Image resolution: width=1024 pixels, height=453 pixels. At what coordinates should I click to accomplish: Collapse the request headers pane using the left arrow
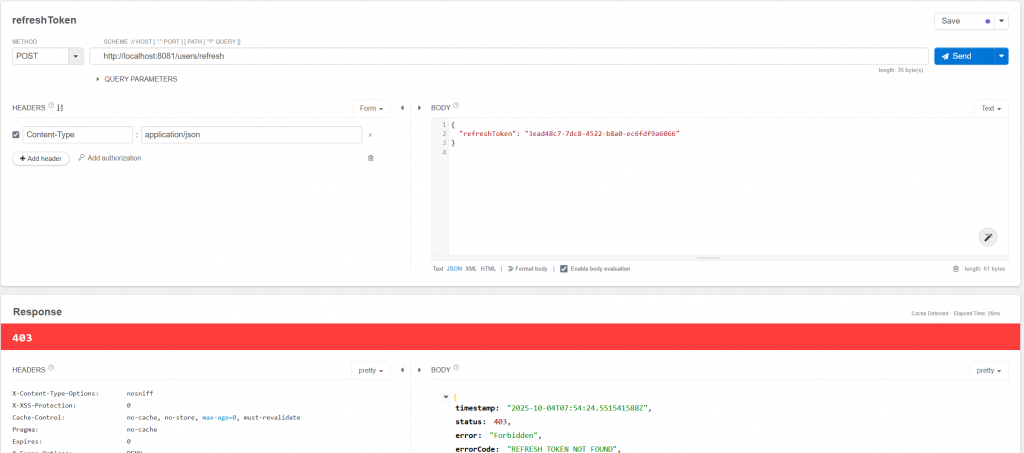402,108
